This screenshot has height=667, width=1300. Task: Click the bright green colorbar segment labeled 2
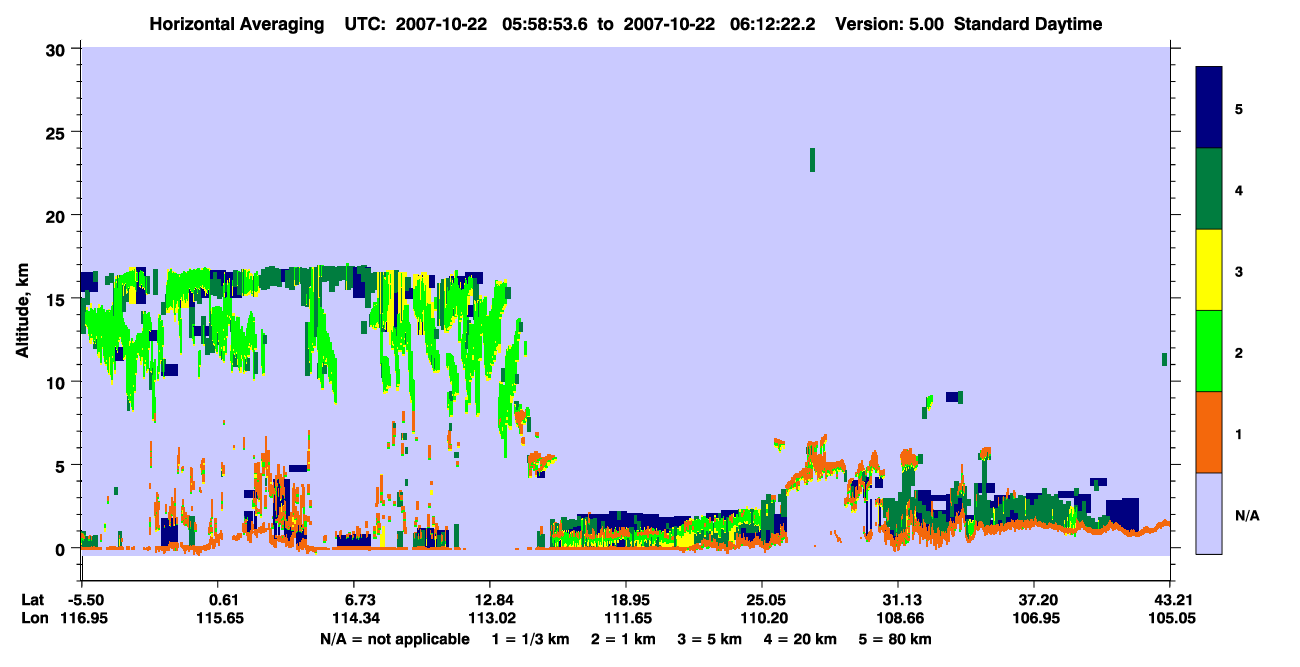[x=1209, y=351]
